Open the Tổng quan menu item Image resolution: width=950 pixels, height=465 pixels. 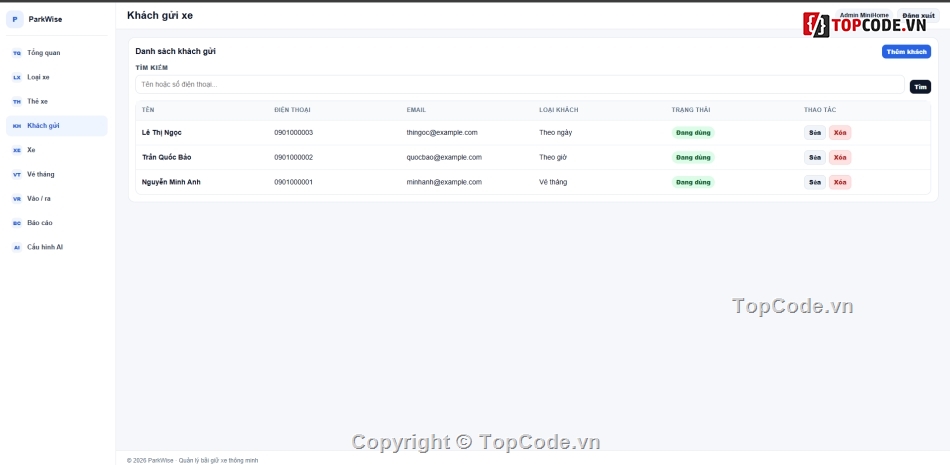[x=57, y=53]
